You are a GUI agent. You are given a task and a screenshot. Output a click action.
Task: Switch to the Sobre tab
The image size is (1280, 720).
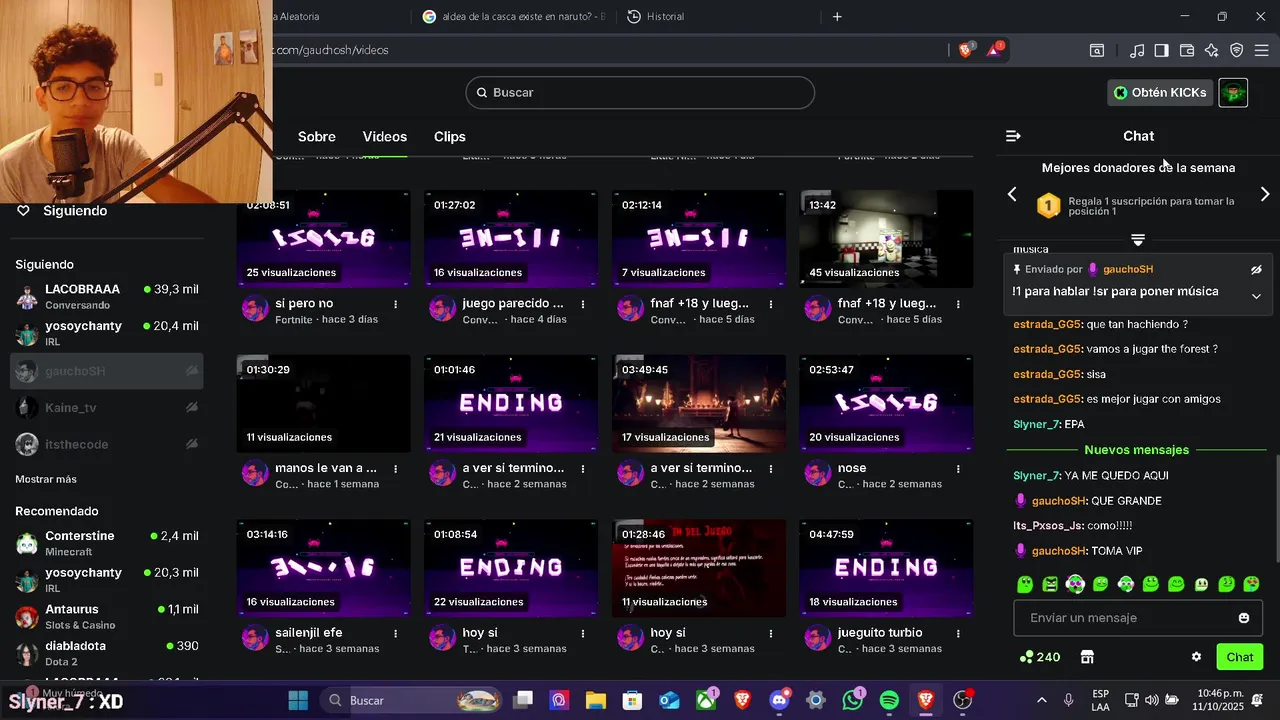point(317,137)
